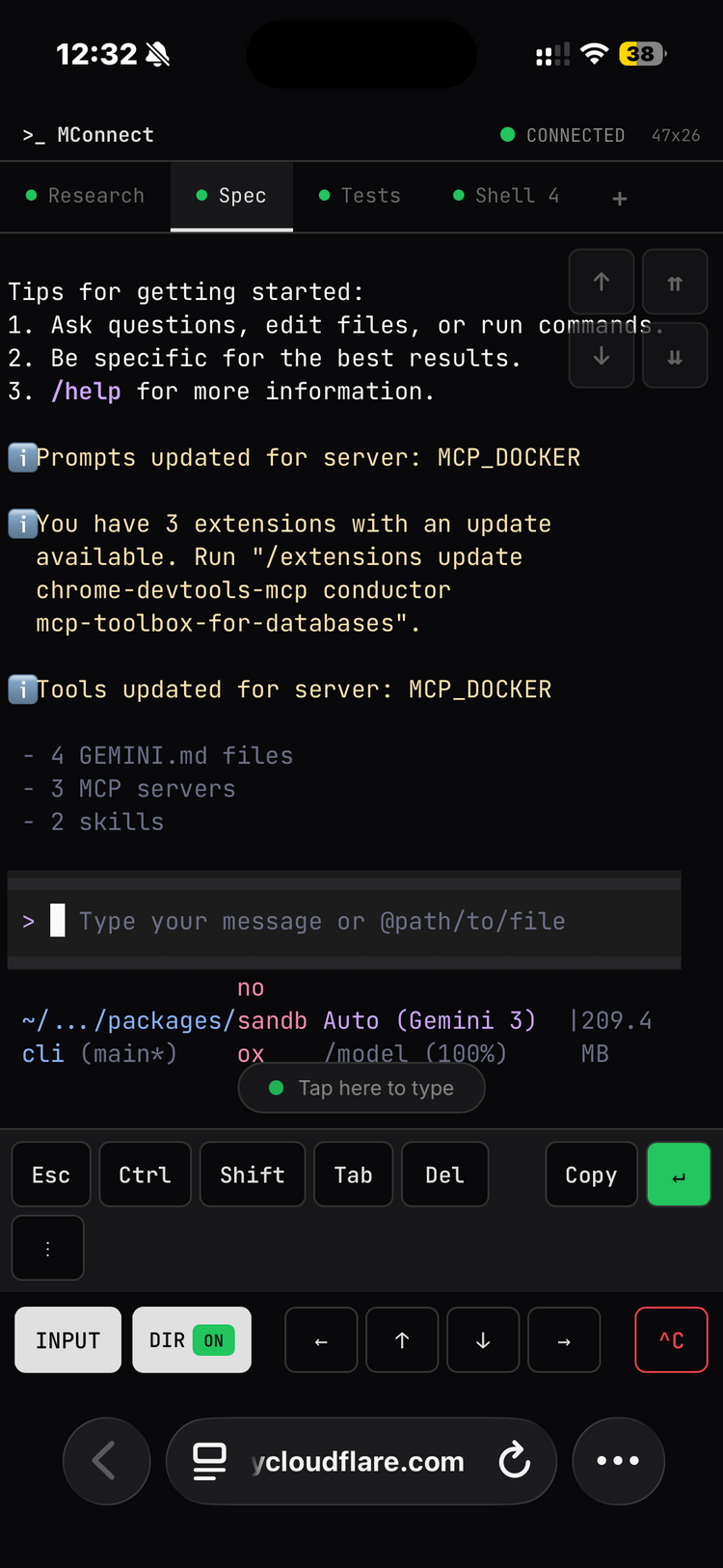Tap the up arrow key in bottom row
The height and width of the screenshot is (1568, 723).
pos(402,1340)
